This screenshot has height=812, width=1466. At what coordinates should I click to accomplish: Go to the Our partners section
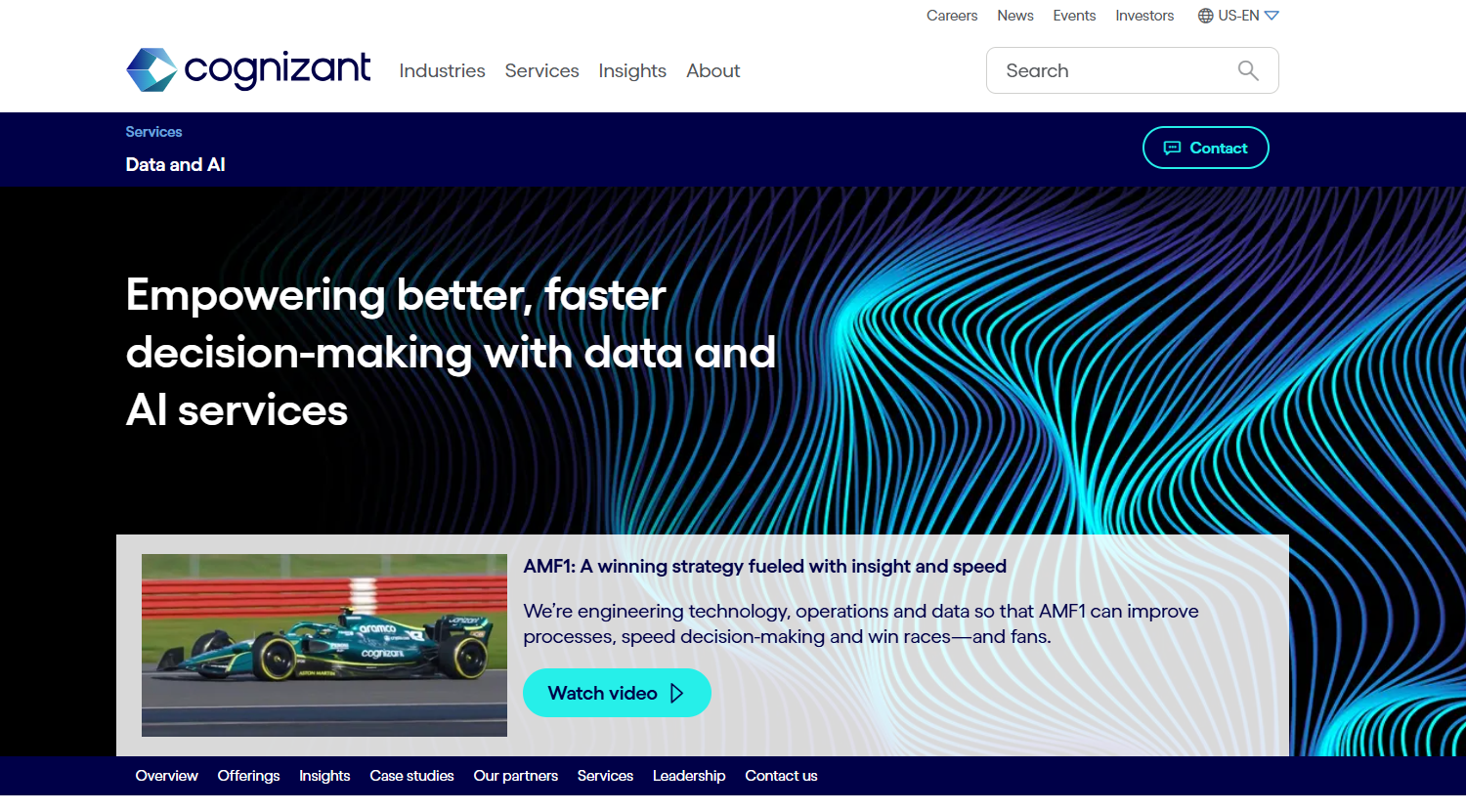pyautogui.click(x=516, y=776)
